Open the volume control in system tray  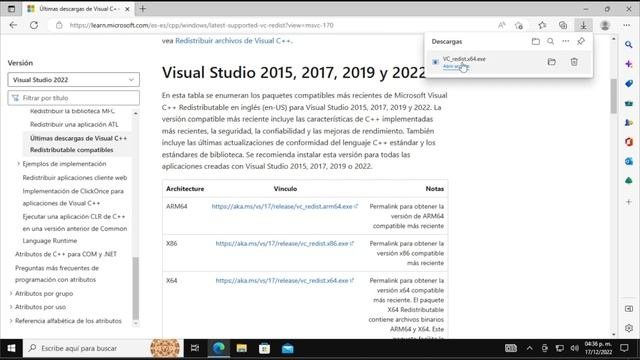[x=574, y=348]
